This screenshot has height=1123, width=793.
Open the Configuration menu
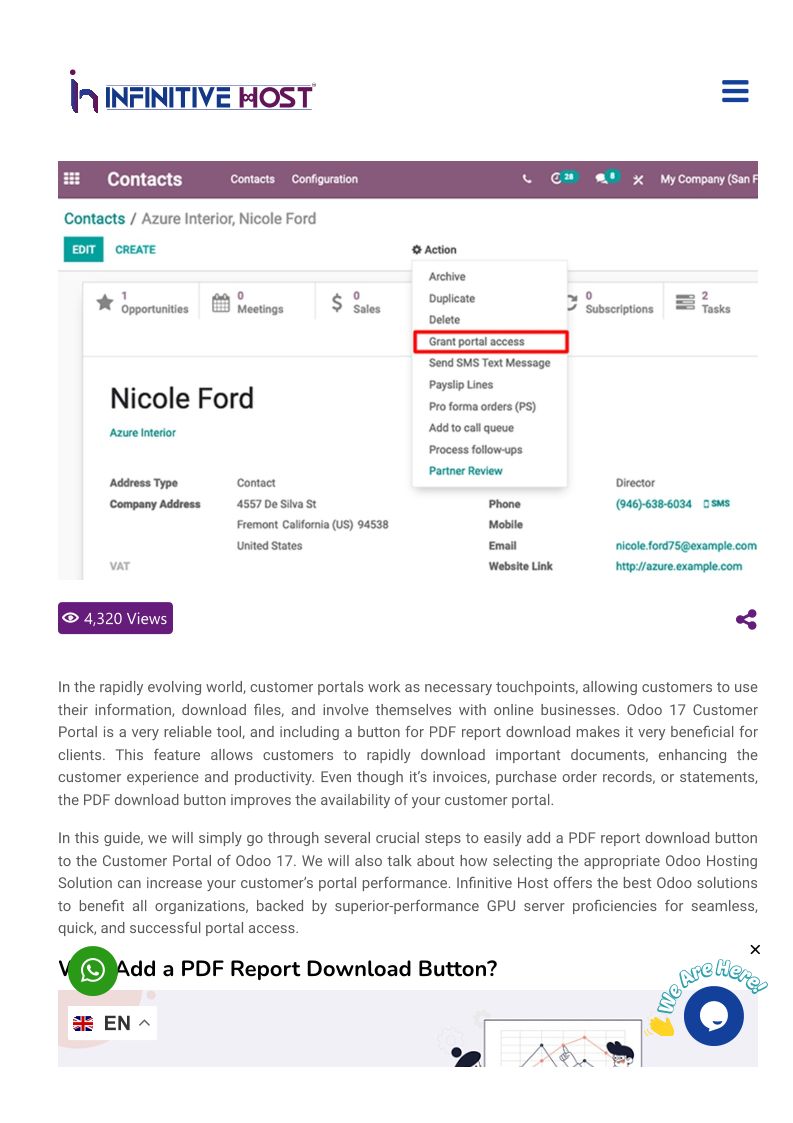point(324,179)
